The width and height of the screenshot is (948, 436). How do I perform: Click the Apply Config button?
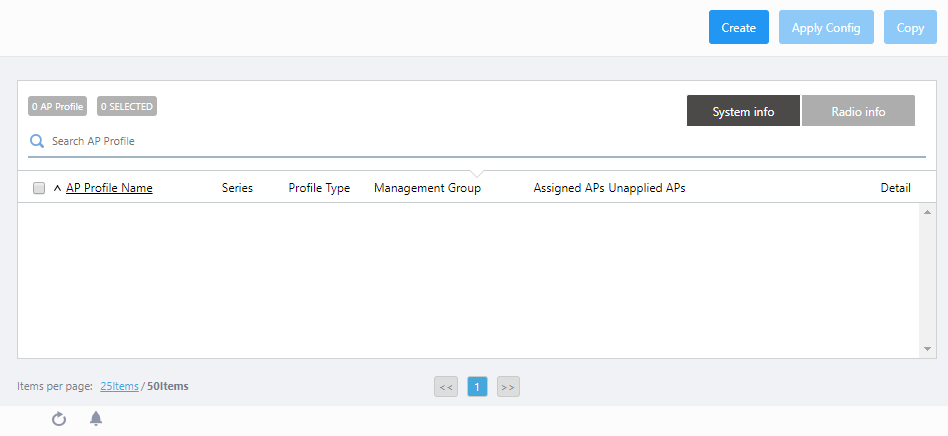(x=826, y=28)
